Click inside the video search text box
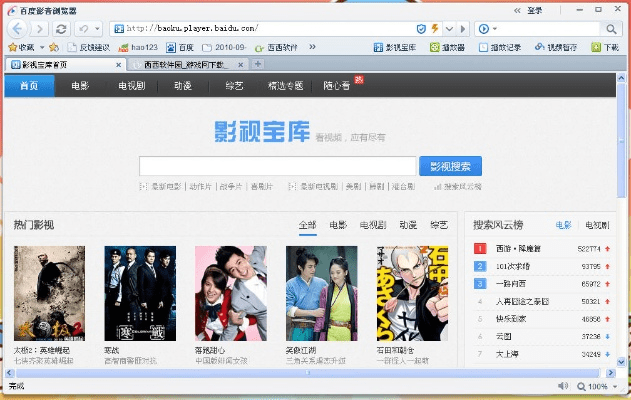Viewport: 631px width, 400px height. [277, 166]
